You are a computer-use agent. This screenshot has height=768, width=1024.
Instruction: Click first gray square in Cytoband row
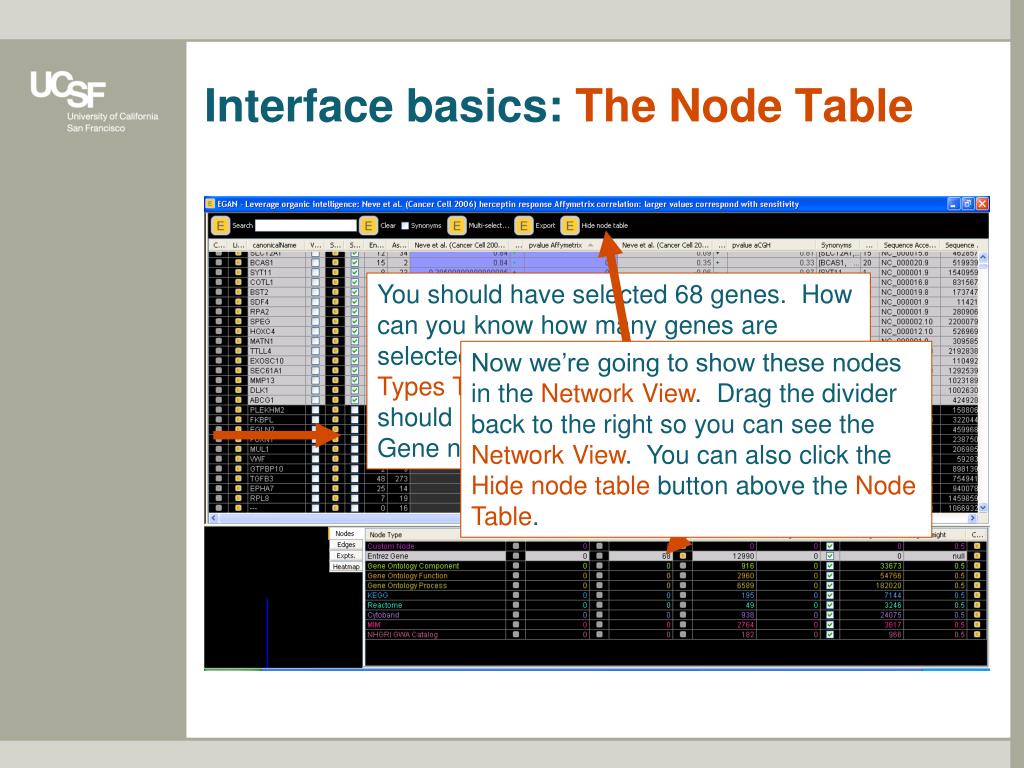(x=516, y=615)
